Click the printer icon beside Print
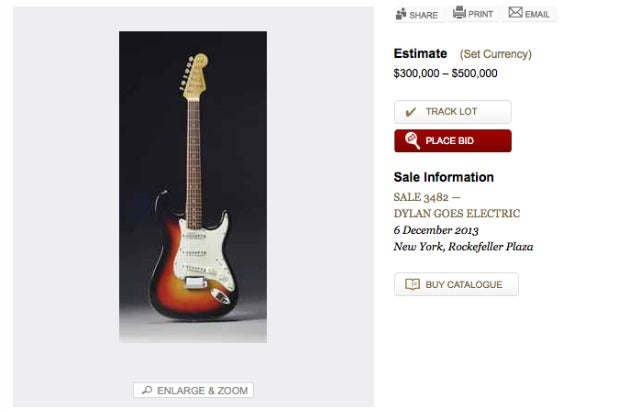618x412 pixels. [459, 13]
